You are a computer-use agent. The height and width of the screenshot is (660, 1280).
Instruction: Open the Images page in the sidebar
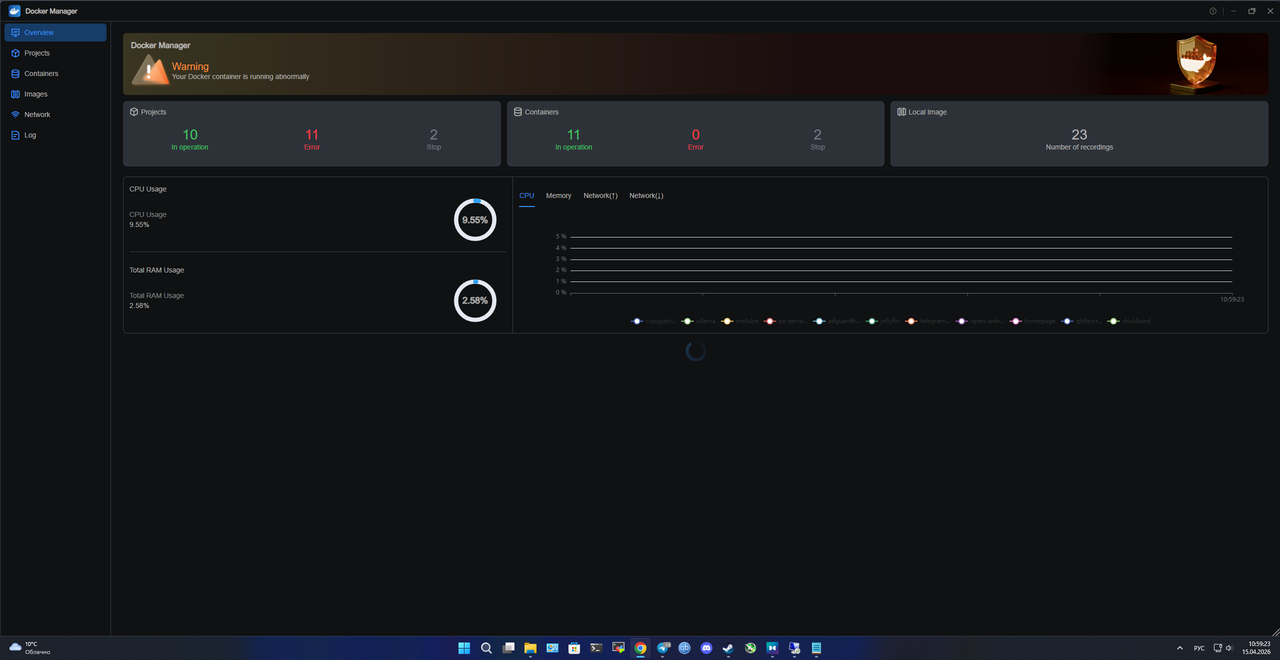pos(55,94)
